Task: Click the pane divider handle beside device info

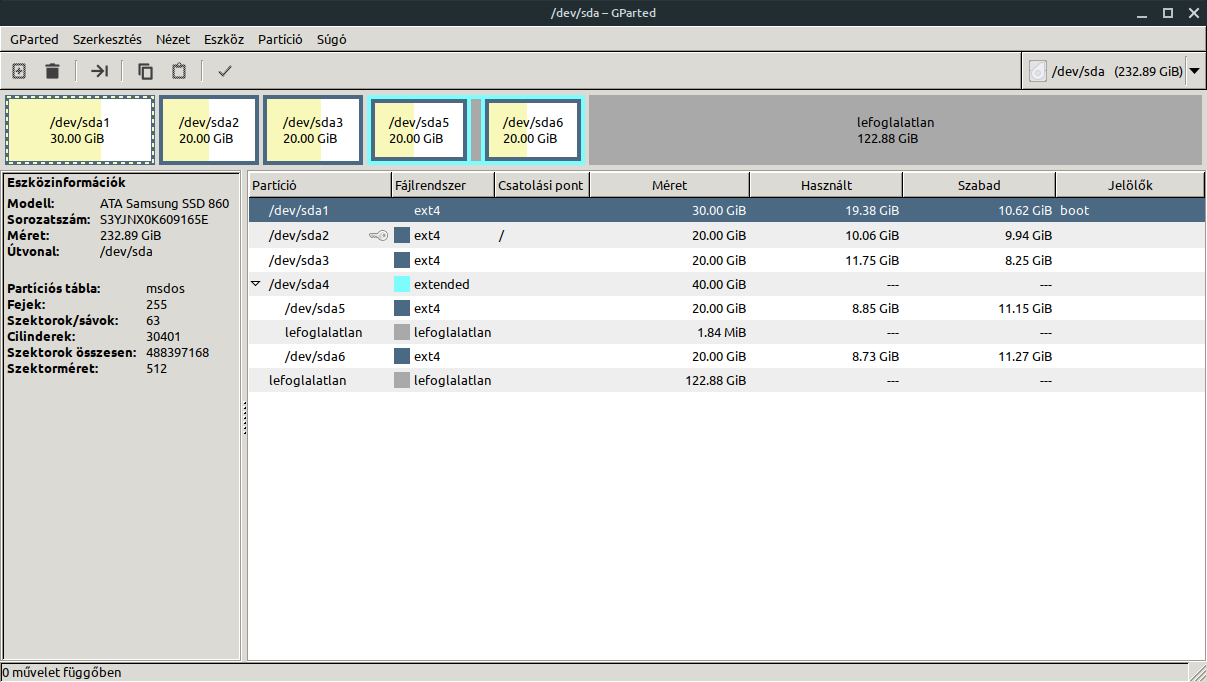Action: click(x=244, y=417)
